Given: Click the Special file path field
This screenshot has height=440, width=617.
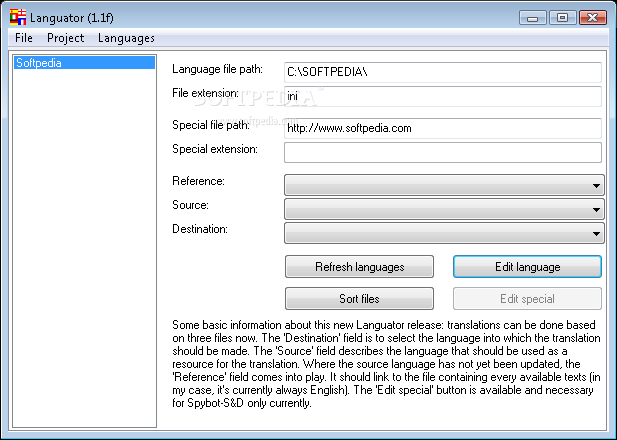Looking at the screenshot, I should pyautogui.click(x=443, y=128).
